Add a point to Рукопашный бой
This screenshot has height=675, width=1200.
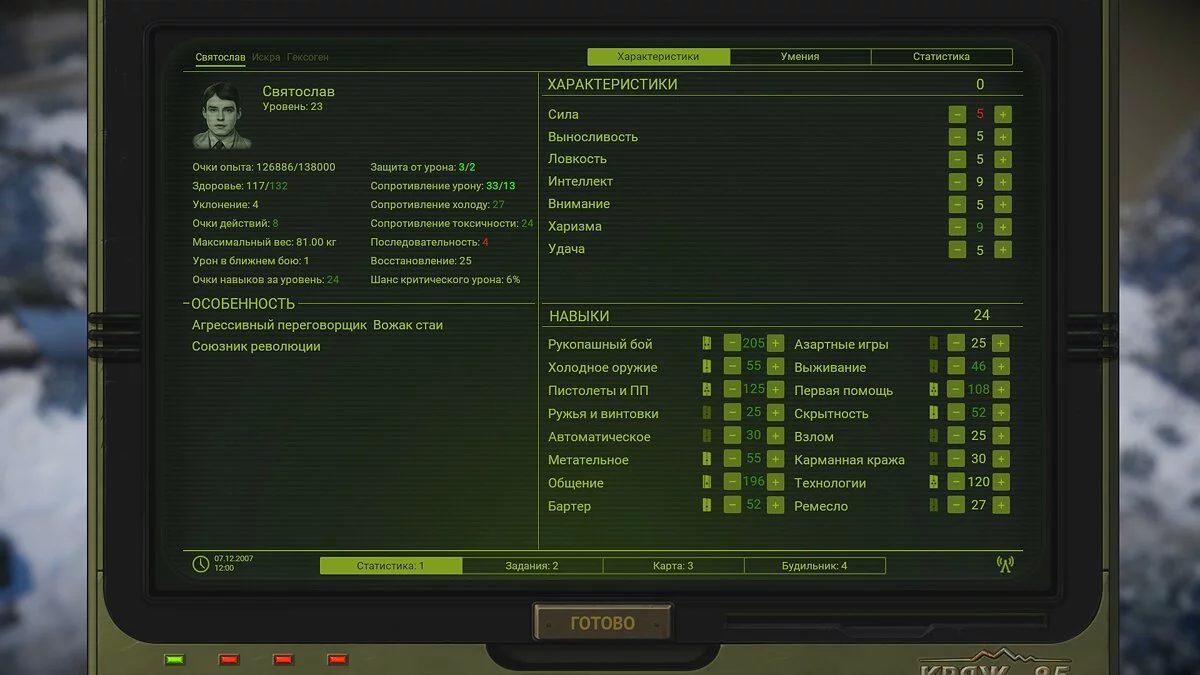tap(776, 343)
